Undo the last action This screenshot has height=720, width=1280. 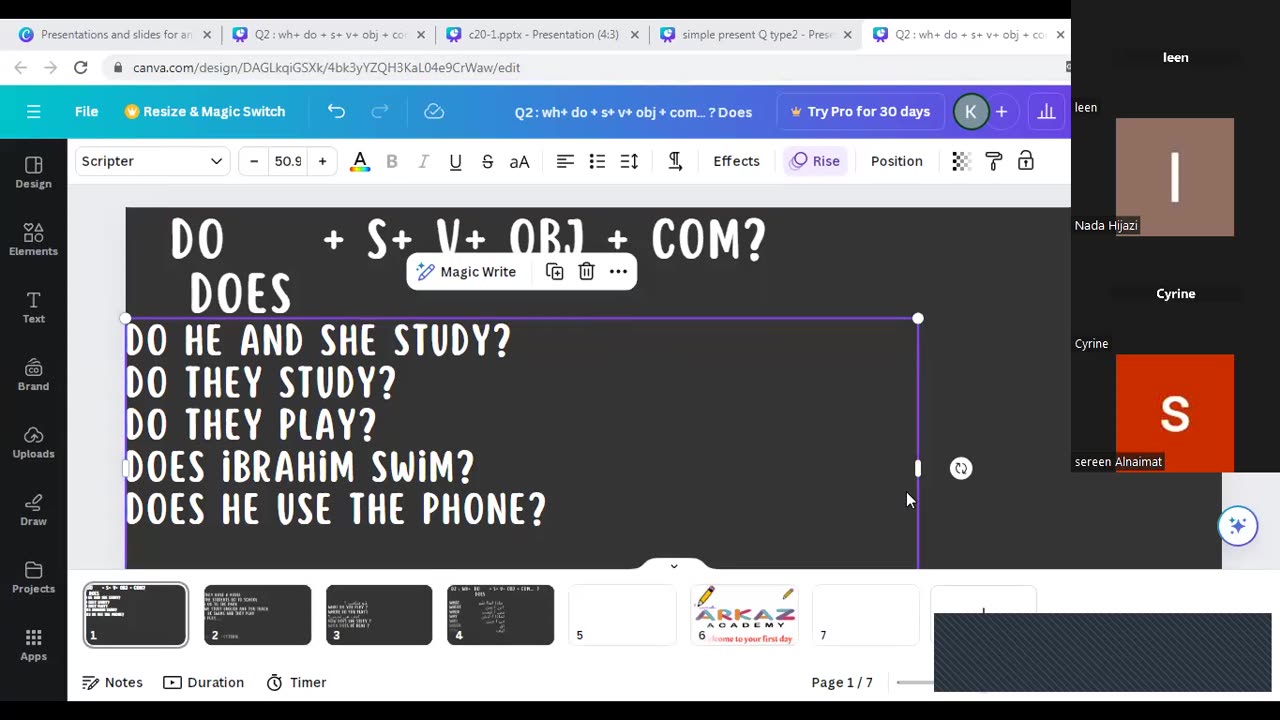336,112
